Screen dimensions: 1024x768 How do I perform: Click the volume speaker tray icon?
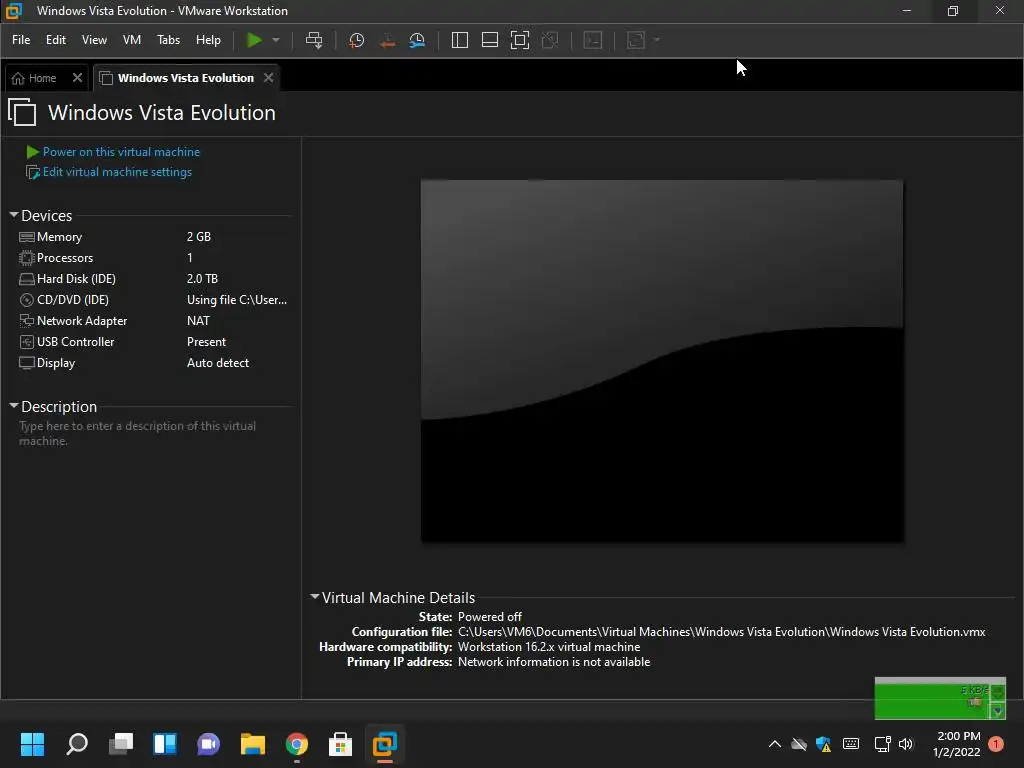[x=906, y=744]
